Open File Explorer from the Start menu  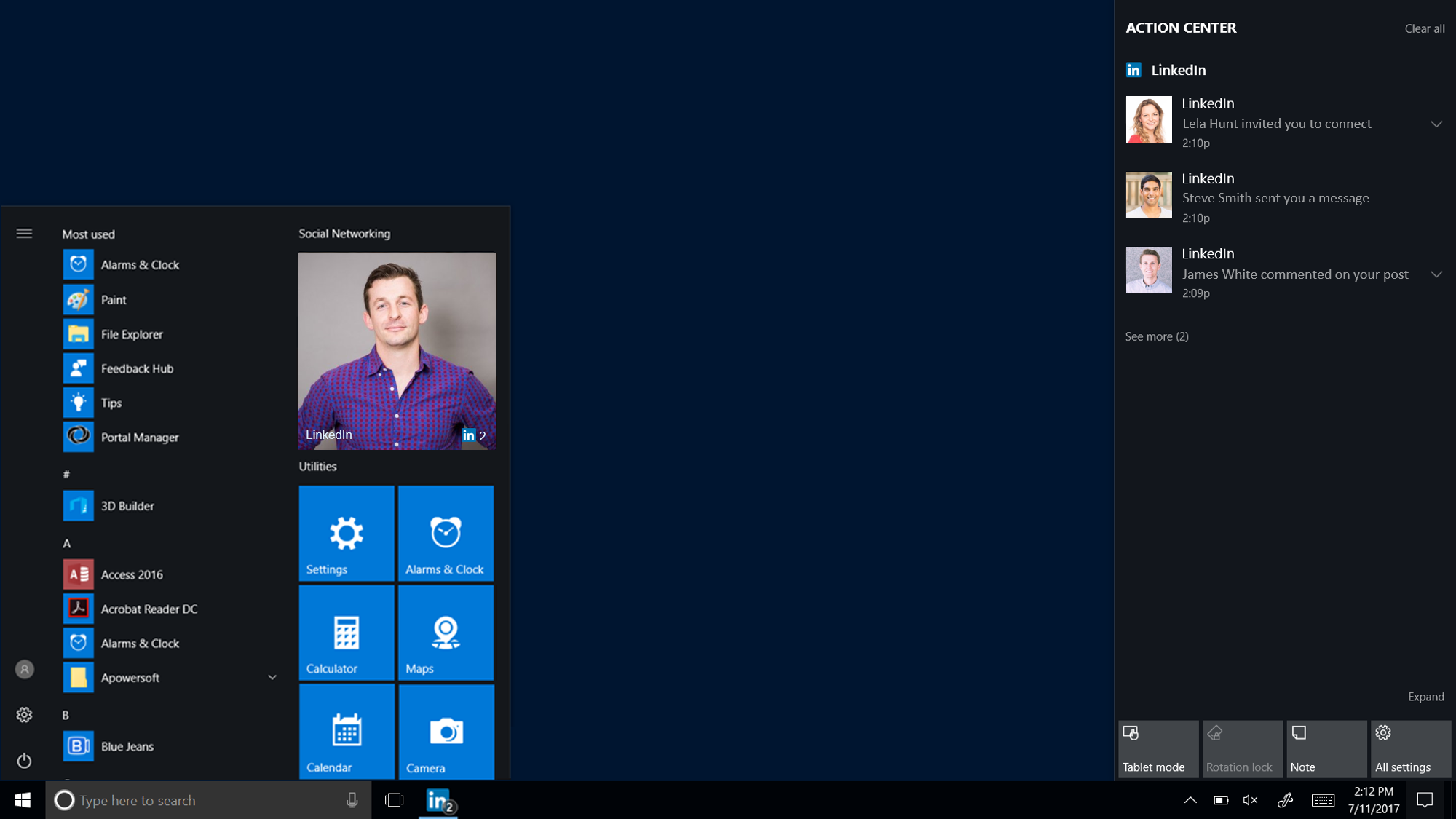(132, 333)
